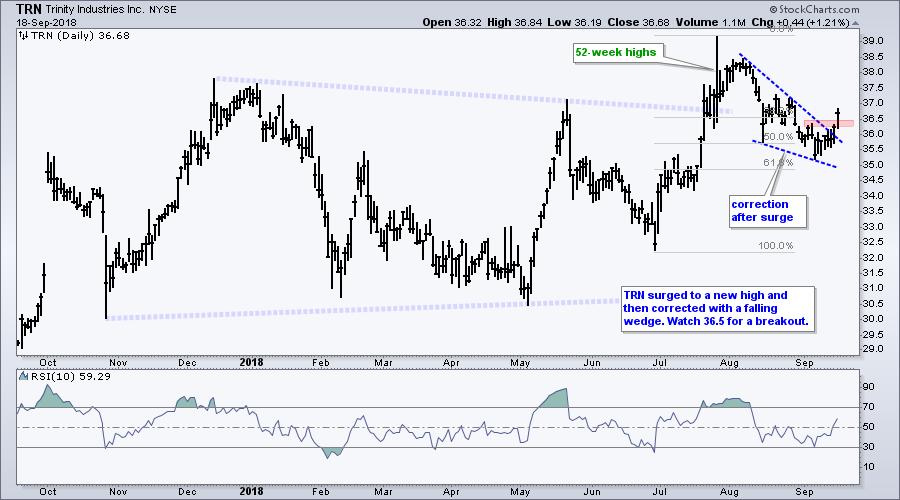900x500 pixels.
Task: Click the 33.0 price axis label
Action: coord(872,227)
